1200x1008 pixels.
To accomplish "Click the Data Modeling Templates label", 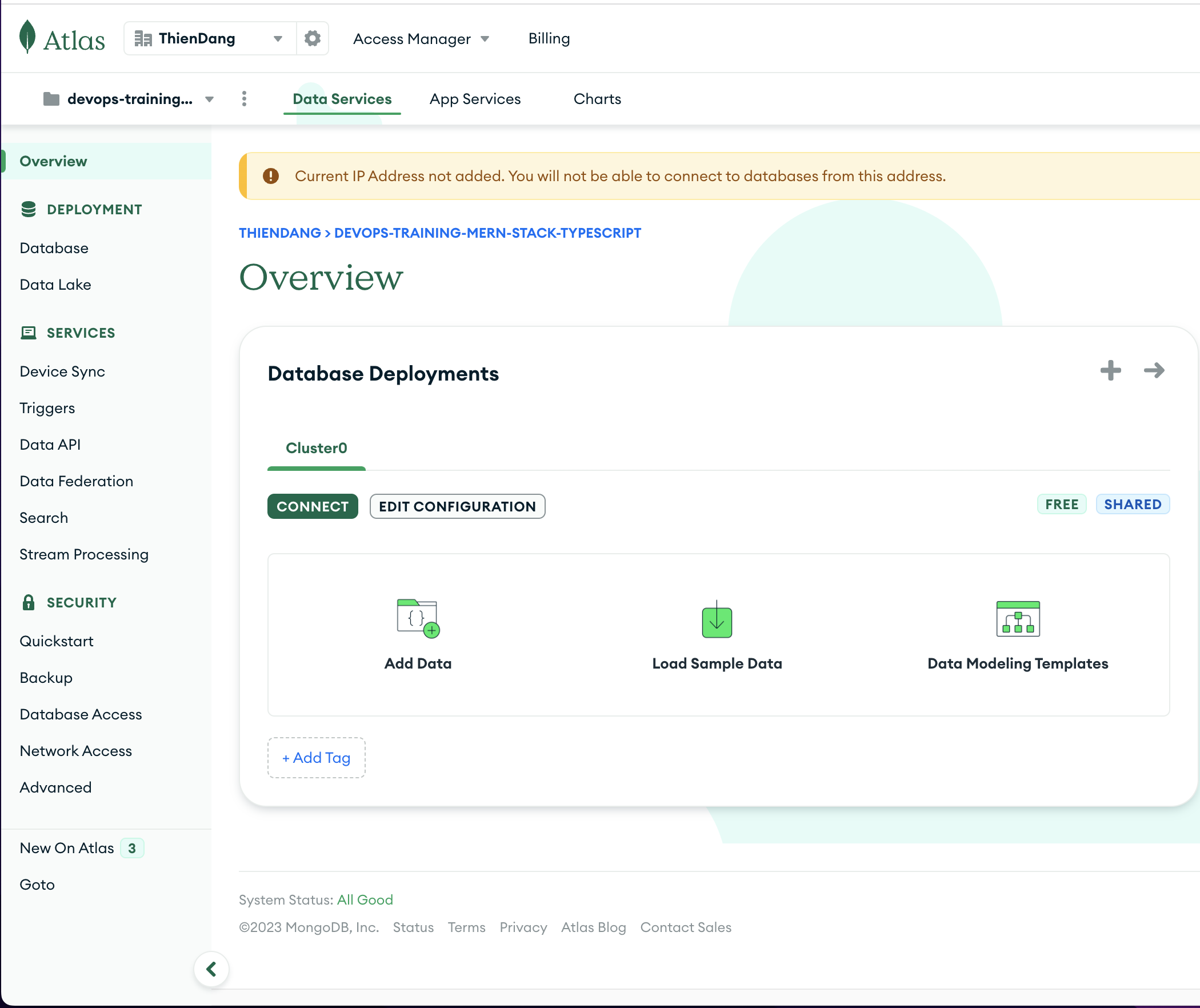I will [x=1018, y=663].
